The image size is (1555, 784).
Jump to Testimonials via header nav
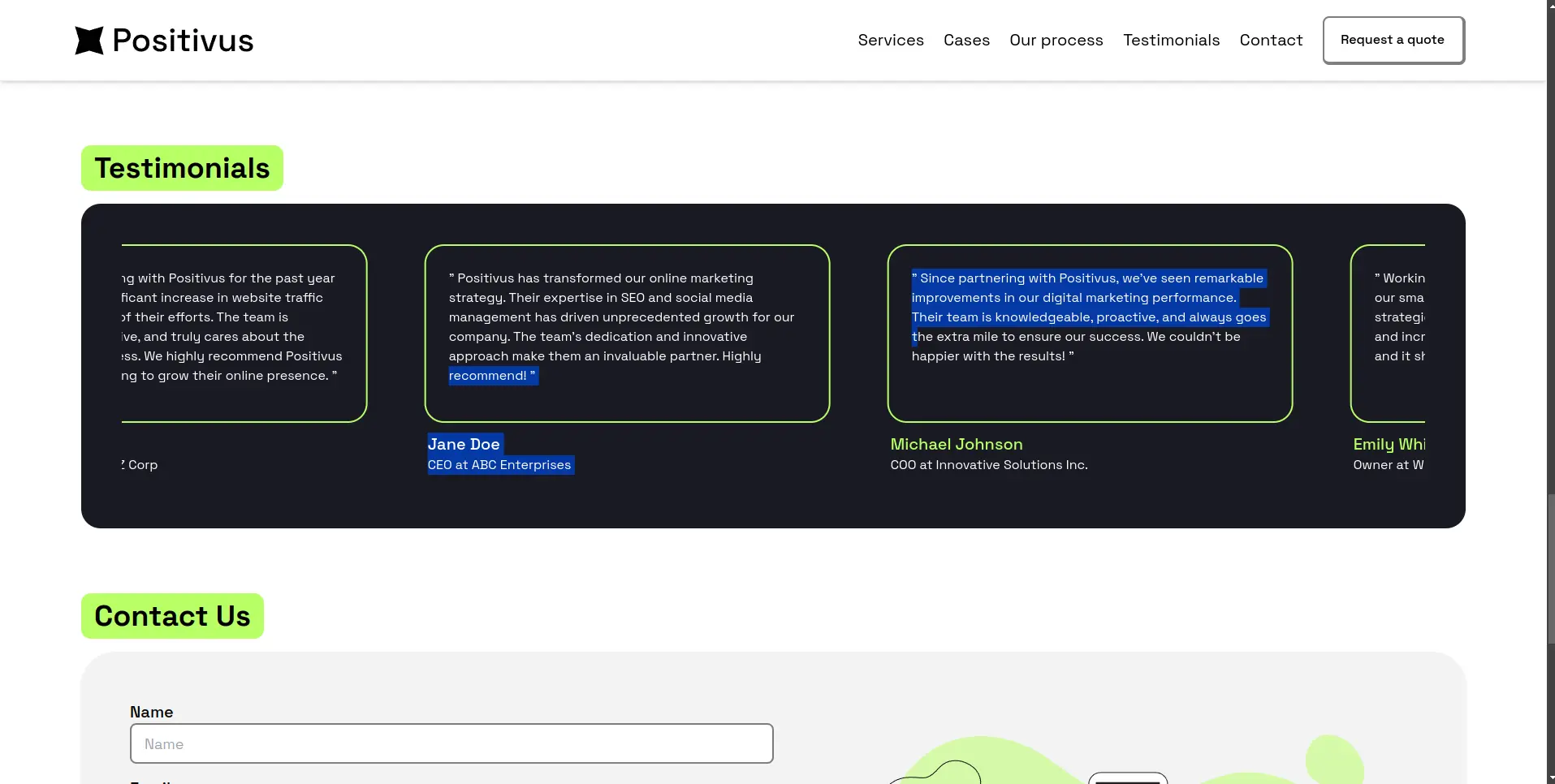coord(1171,41)
